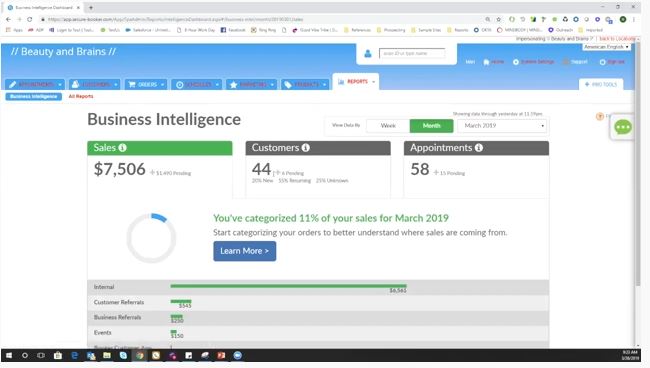Image resolution: width=650 pixels, height=368 pixels.
Task: Bookmark page using the star icon
Action: point(499,19)
